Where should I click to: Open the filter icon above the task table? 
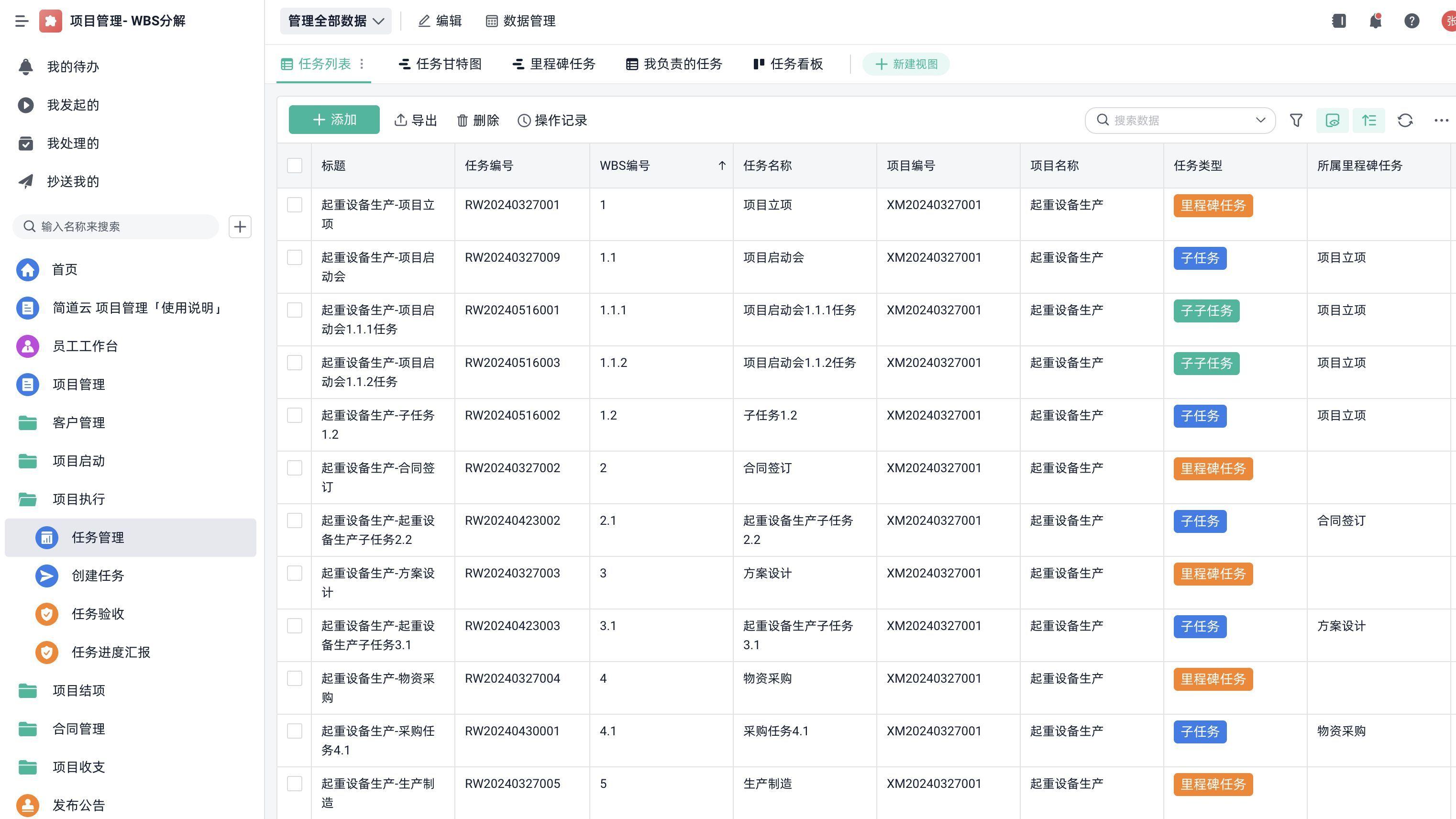coord(1296,120)
